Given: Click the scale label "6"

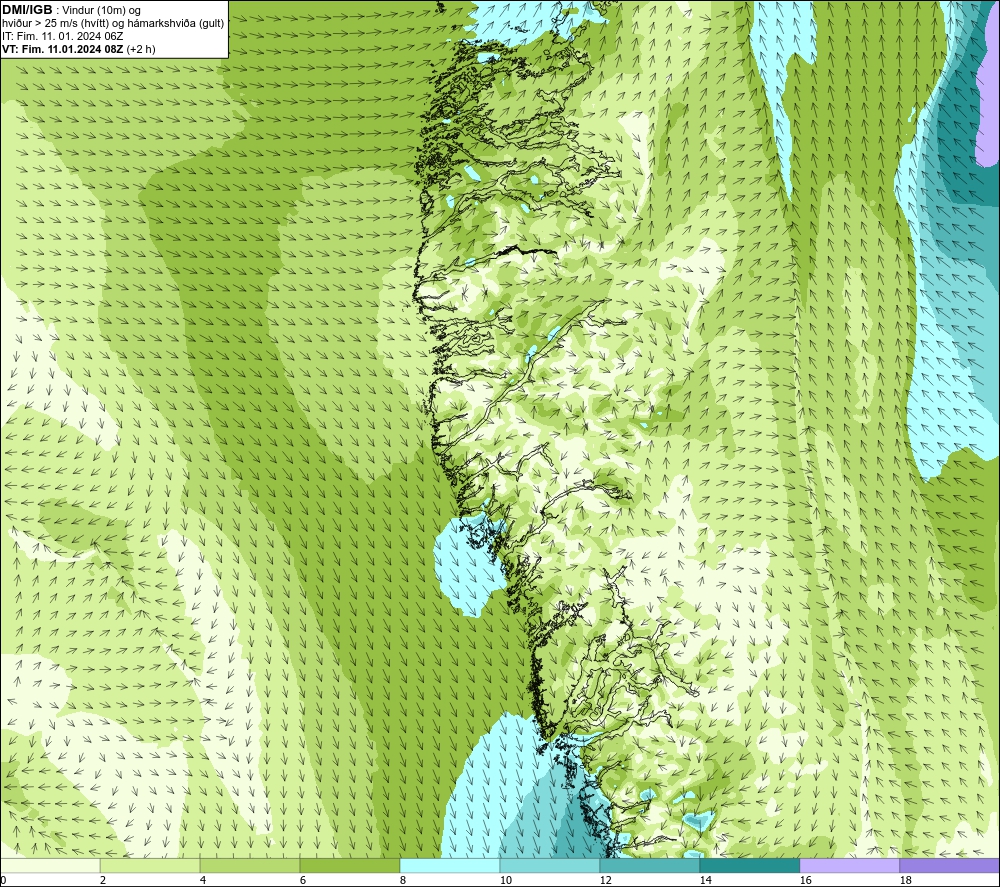Looking at the screenshot, I should [x=303, y=880].
